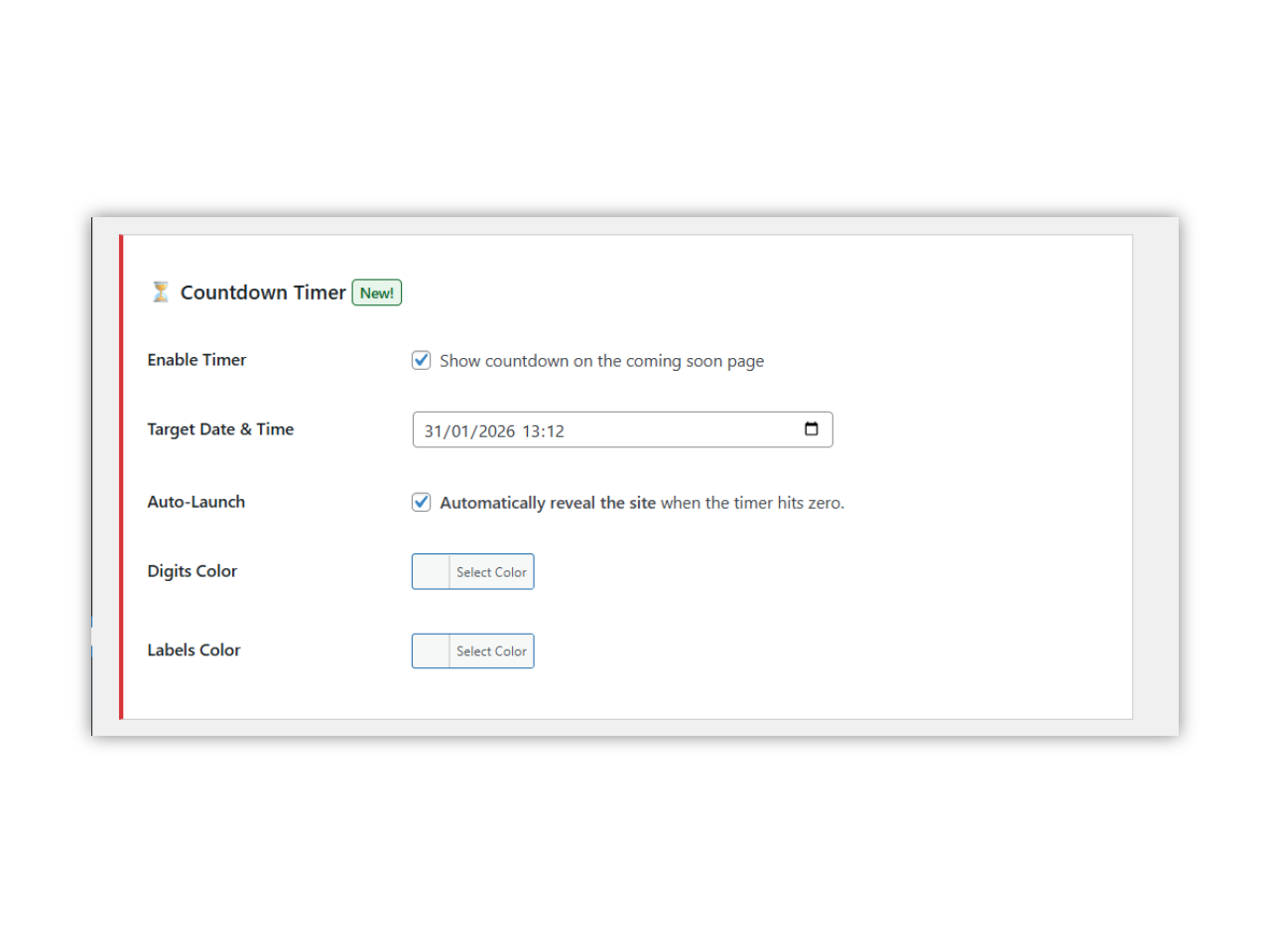This screenshot has width=1270, height=952.
Task: Open the calendar picker in the date field
Action: click(x=811, y=429)
